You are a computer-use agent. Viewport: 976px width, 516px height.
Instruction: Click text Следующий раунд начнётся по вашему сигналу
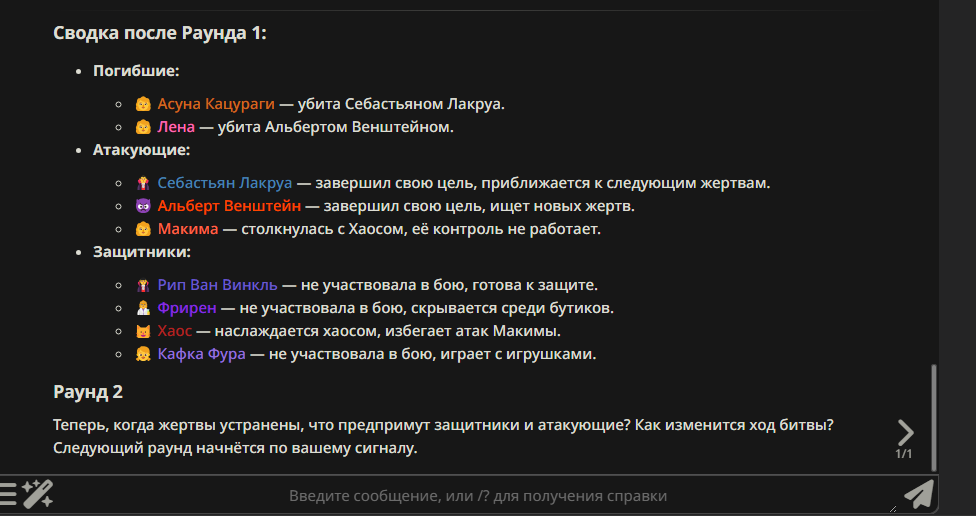(x=235, y=448)
